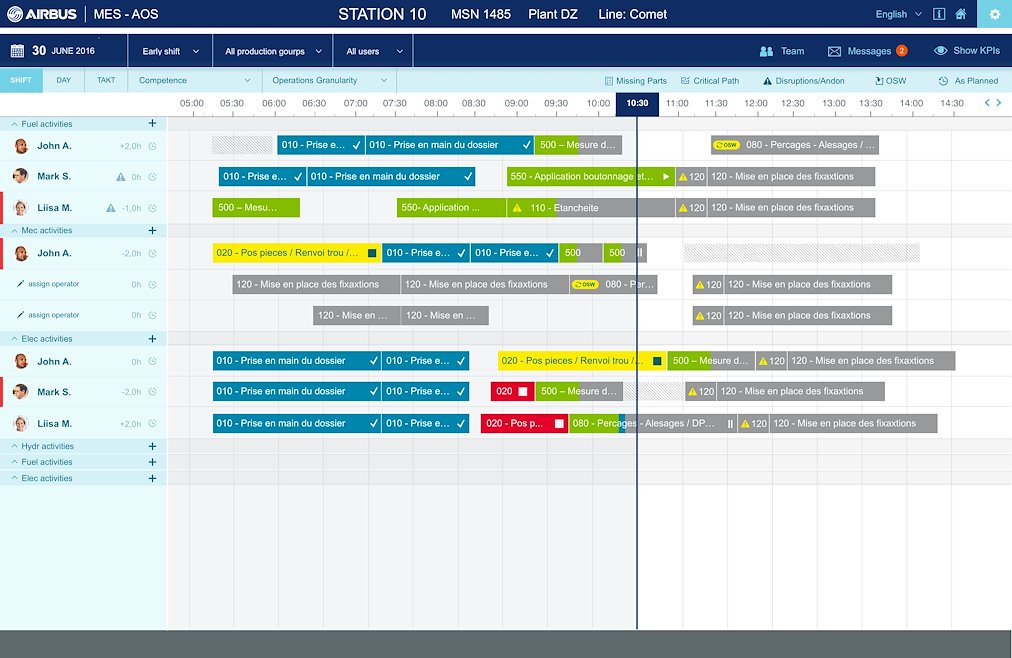Select 110 - Etancheite task in Liisa M. row
1012x658 pixels.
coord(591,208)
